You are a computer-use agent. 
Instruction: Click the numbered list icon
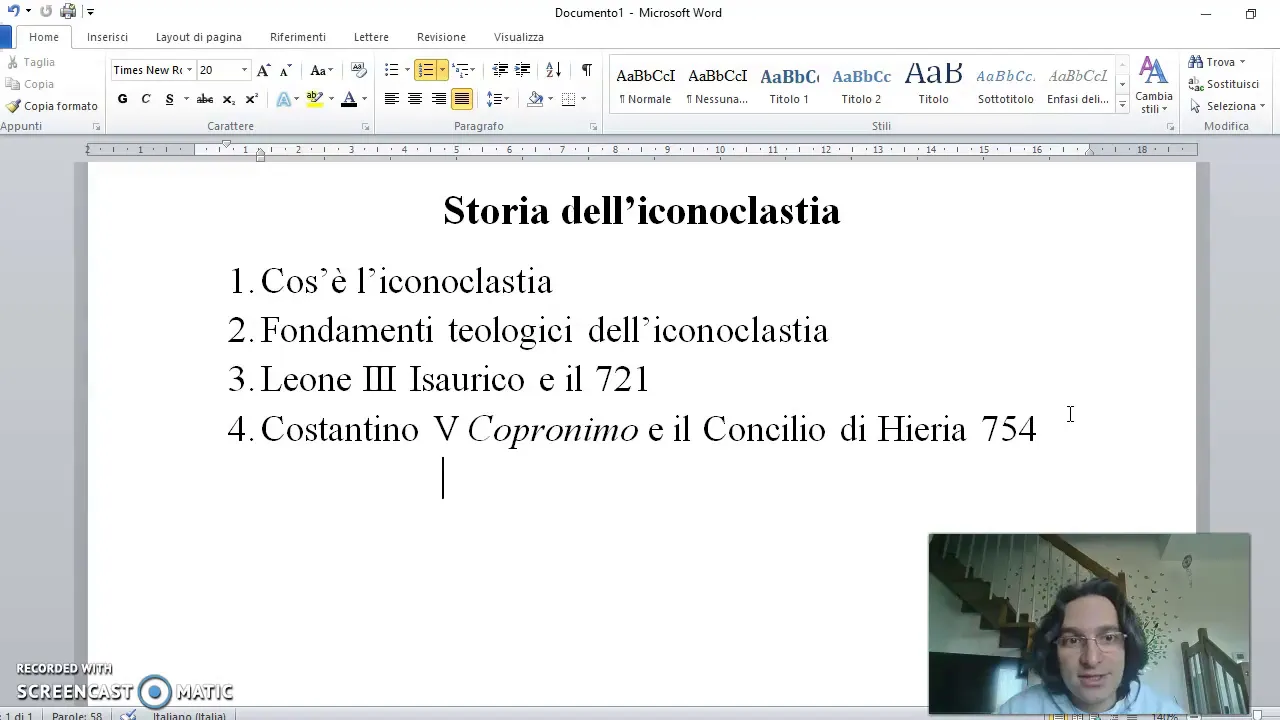point(426,70)
